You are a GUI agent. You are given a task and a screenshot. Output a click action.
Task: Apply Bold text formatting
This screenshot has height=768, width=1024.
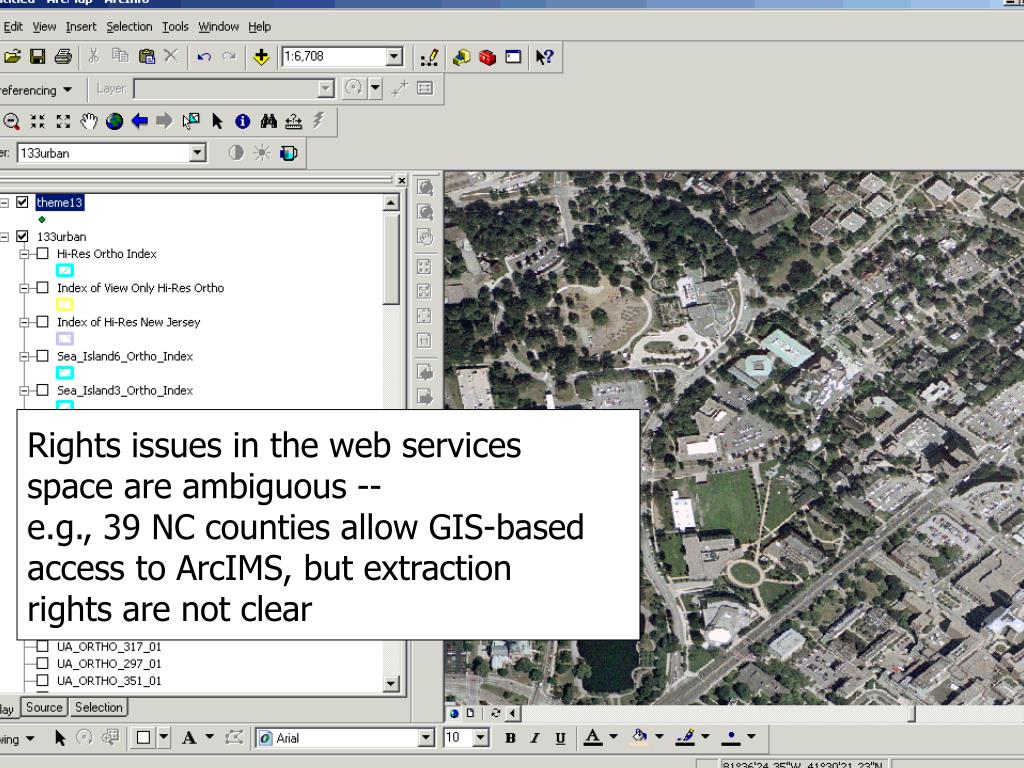coord(510,738)
